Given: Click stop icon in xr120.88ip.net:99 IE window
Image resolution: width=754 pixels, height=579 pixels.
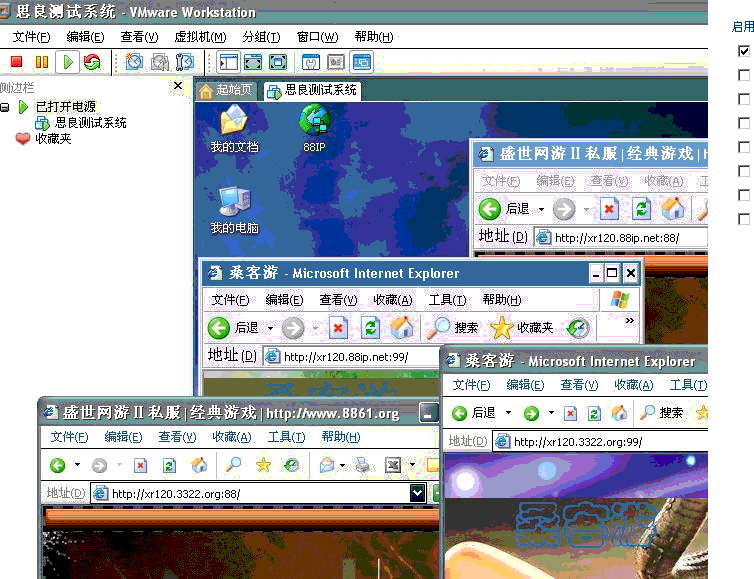Looking at the screenshot, I should pos(338,328).
